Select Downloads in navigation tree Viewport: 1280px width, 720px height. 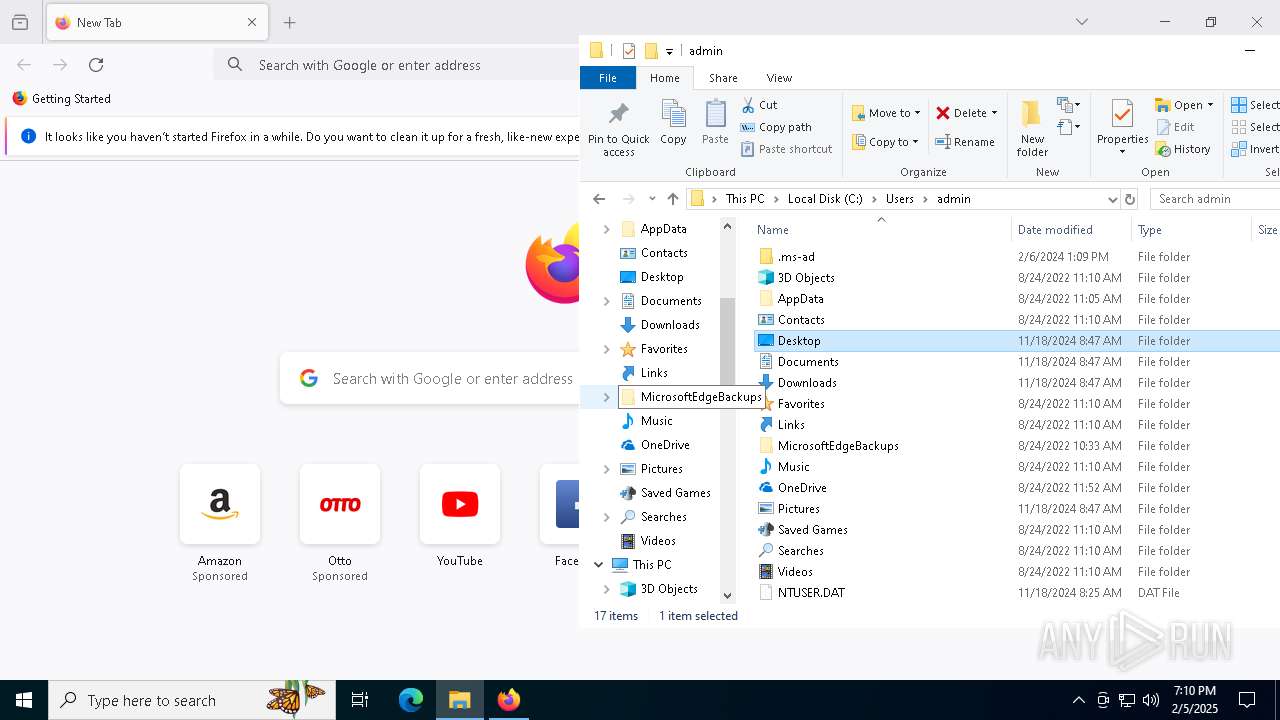(660, 325)
